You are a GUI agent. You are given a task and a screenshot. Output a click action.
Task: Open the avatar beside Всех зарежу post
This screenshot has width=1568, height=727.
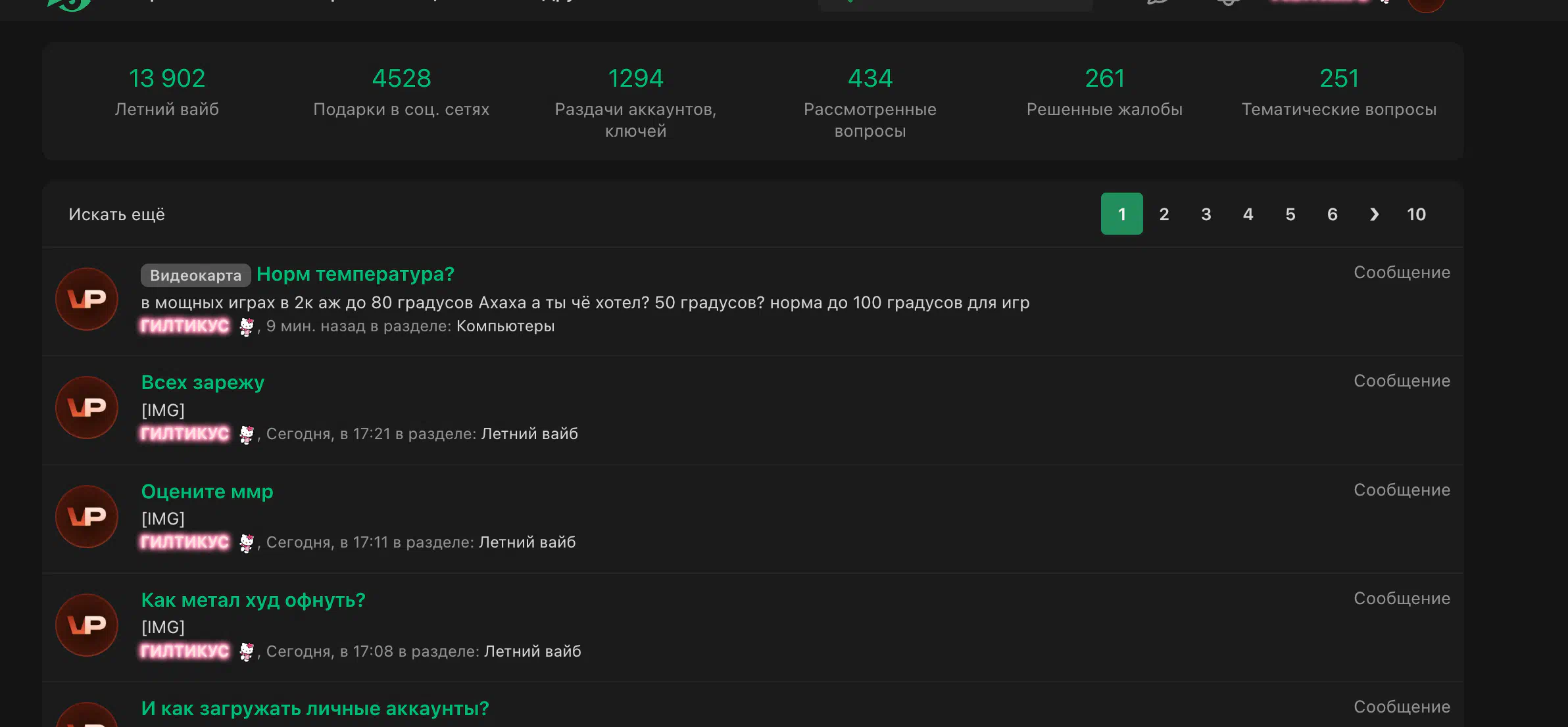point(87,408)
